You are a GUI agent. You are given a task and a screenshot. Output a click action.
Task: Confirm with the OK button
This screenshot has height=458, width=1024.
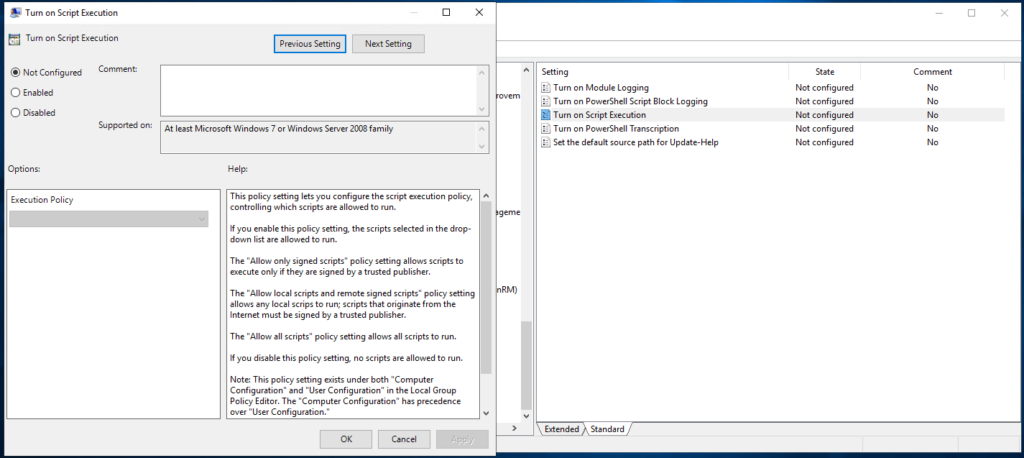point(346,439)
